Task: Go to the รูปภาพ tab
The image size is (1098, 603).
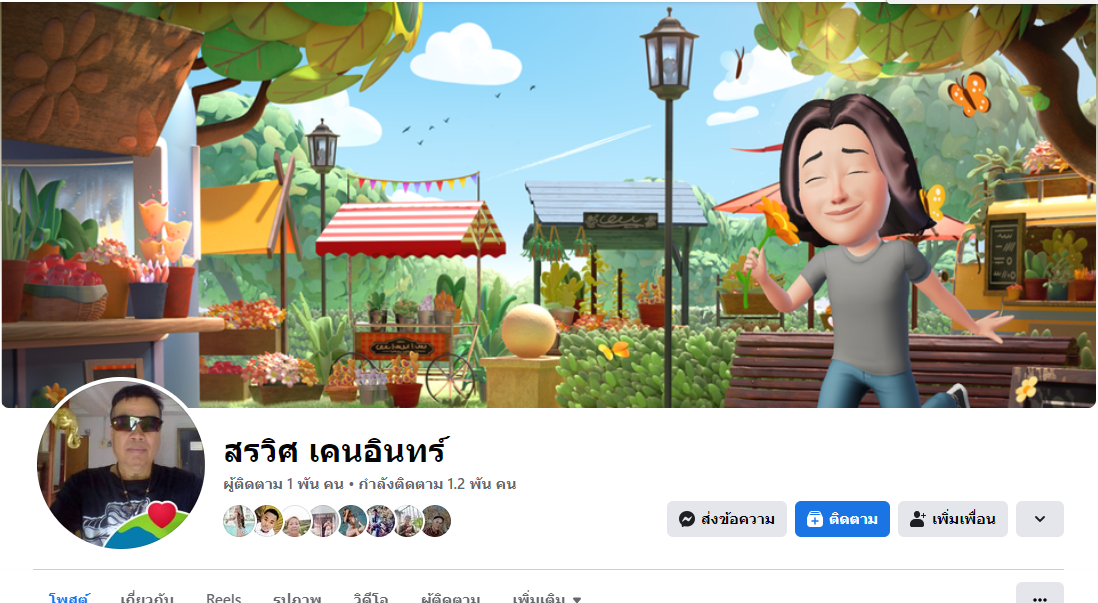Action: (x=297, y=598)
